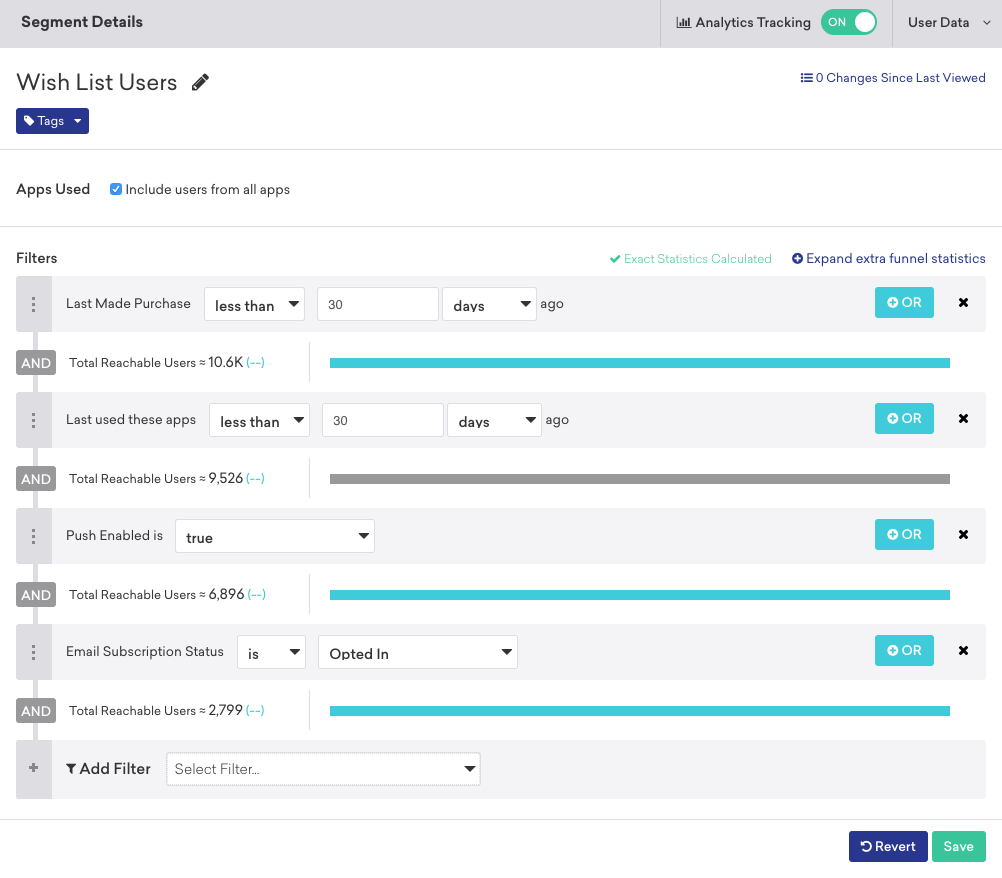Remove the Email Subscription Status filter
The height and width of the screenshot is (878, 1002).
click(963, 651)
